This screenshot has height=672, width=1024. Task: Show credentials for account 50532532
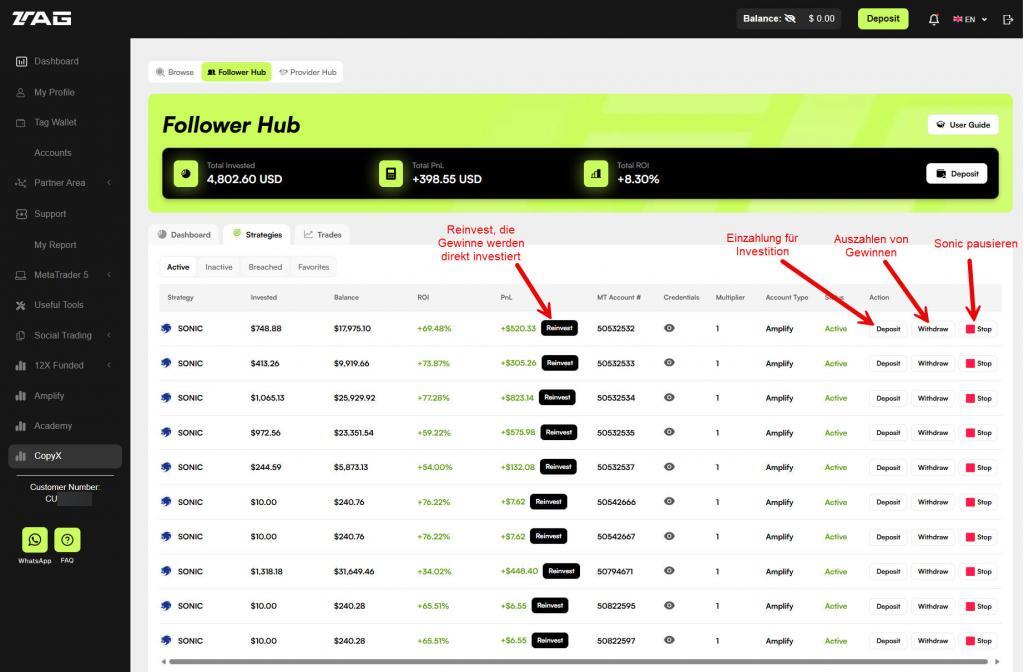point(669,328)
